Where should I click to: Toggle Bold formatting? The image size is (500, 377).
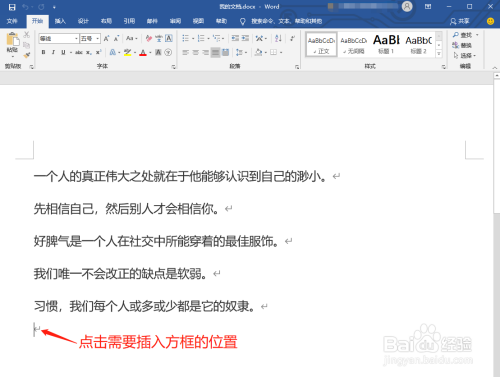43,52
